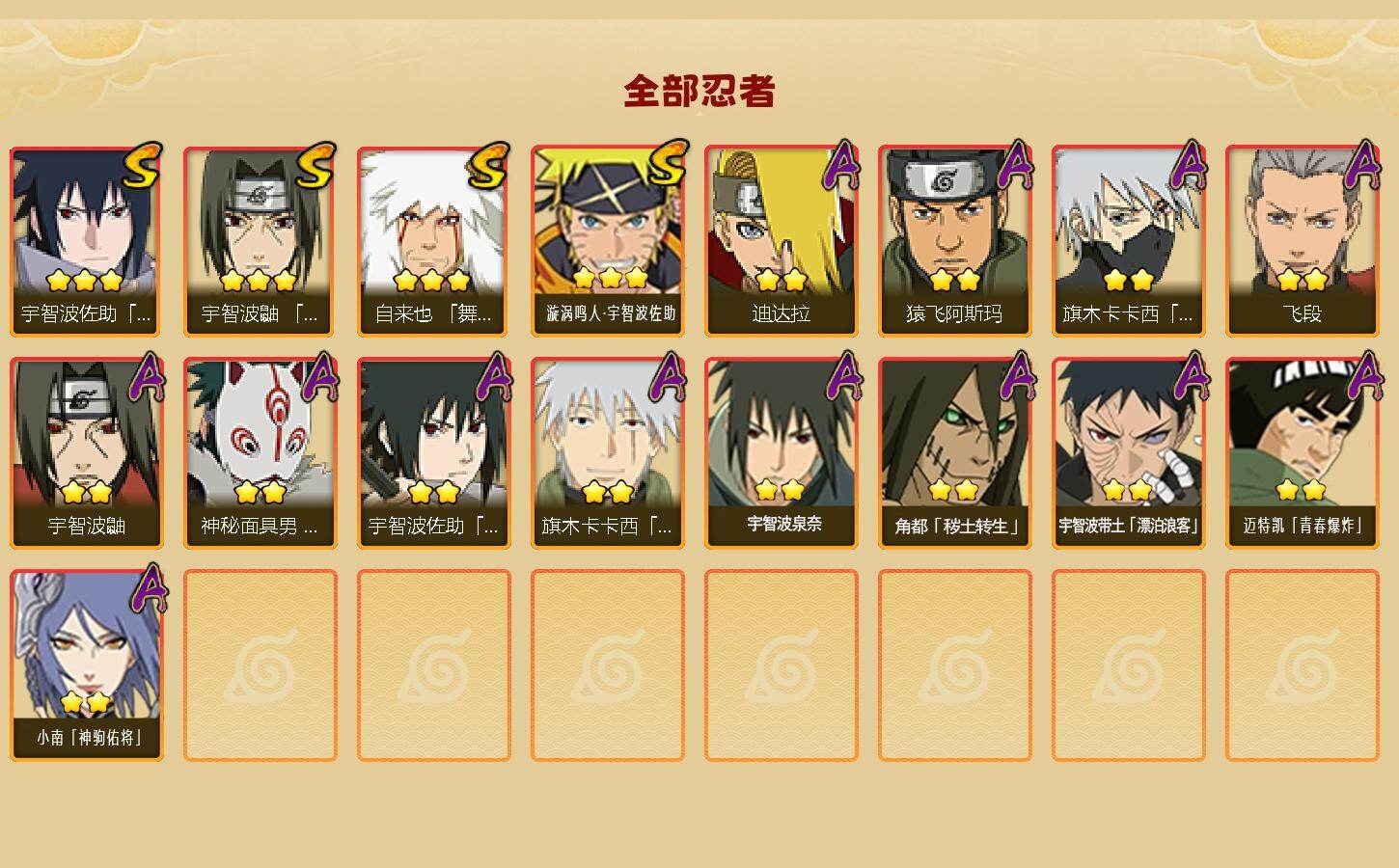Choose the 迈特凯「青春爆炸」 card
The width and height of the screenshot is (1399, 868).
tap(1303, 453)
